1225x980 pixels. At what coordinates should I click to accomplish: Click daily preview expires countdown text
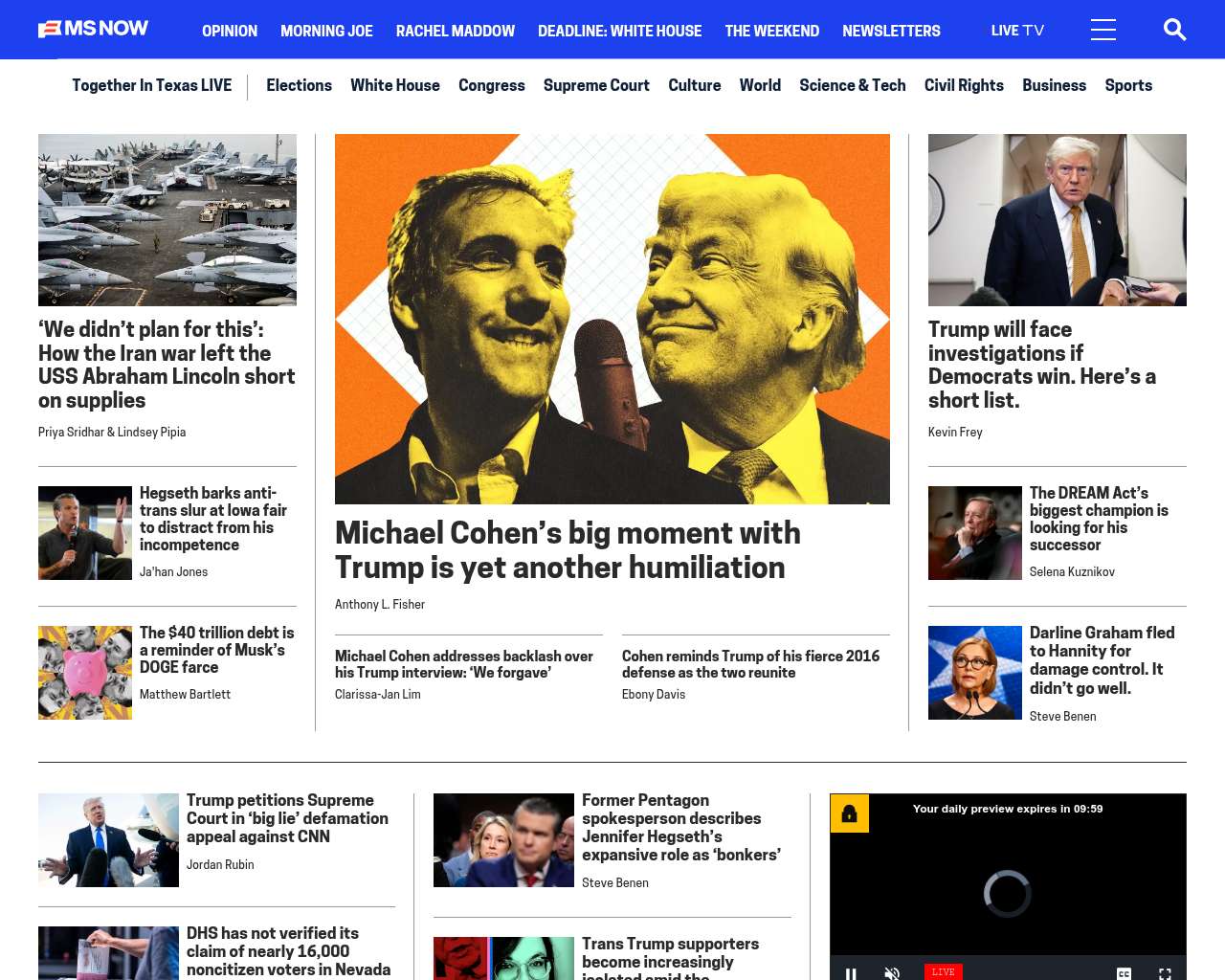(1008, 809)
